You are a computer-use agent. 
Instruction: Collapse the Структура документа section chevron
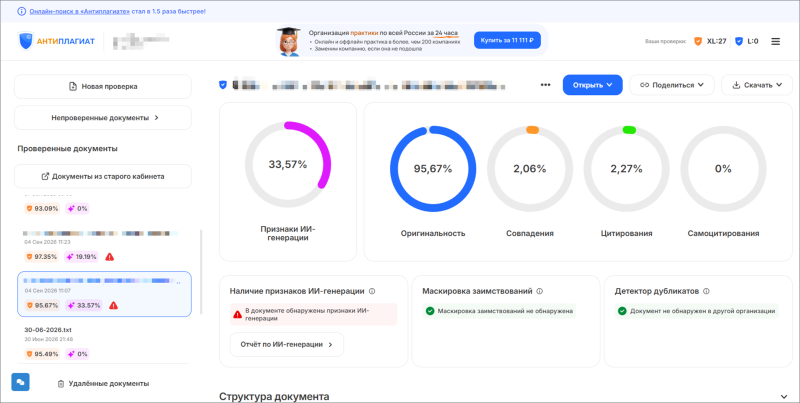(x=784, y=396)
